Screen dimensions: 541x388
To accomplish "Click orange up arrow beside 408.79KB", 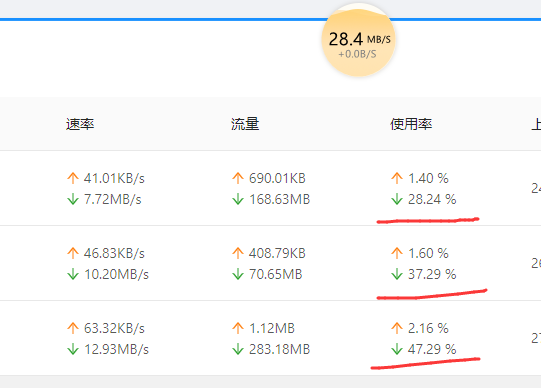I will (x=238, y=253).
